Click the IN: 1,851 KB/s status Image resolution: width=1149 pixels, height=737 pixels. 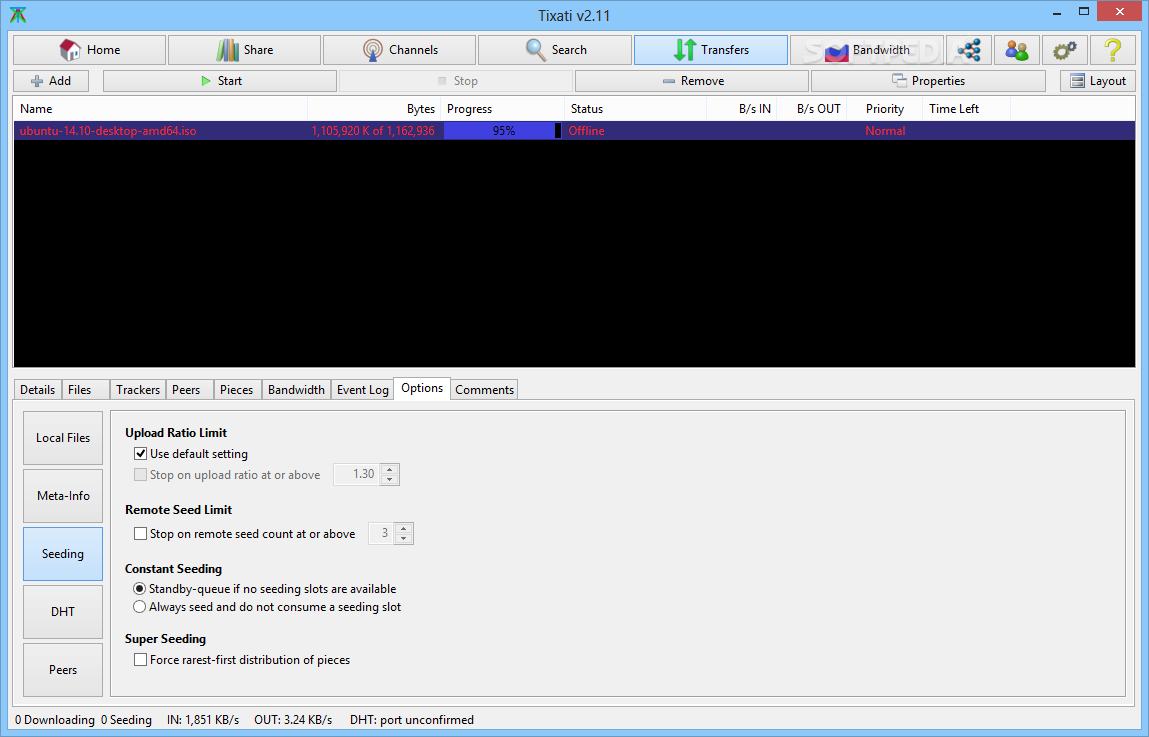[203, 719]
